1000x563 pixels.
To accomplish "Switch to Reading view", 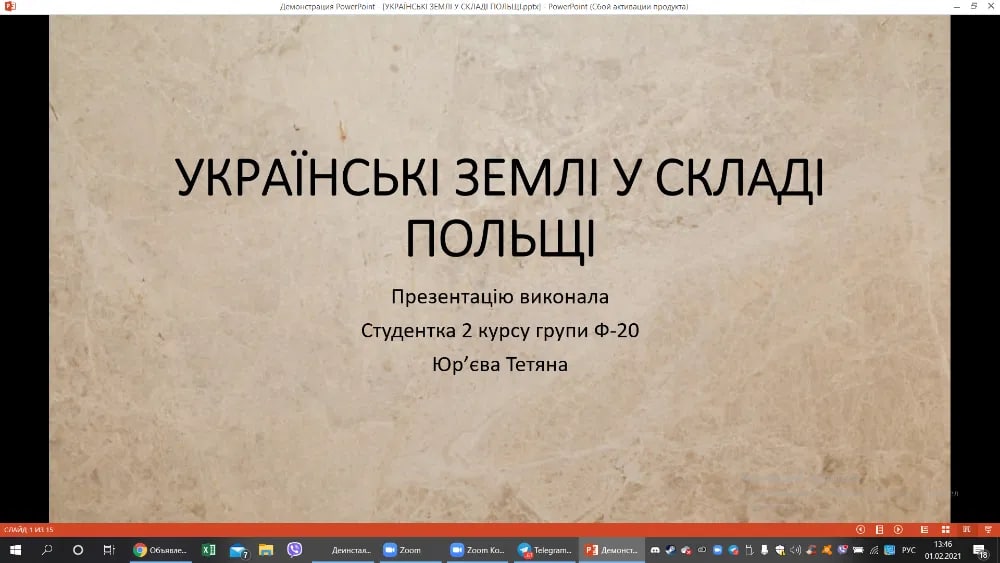I will (967, 529).
